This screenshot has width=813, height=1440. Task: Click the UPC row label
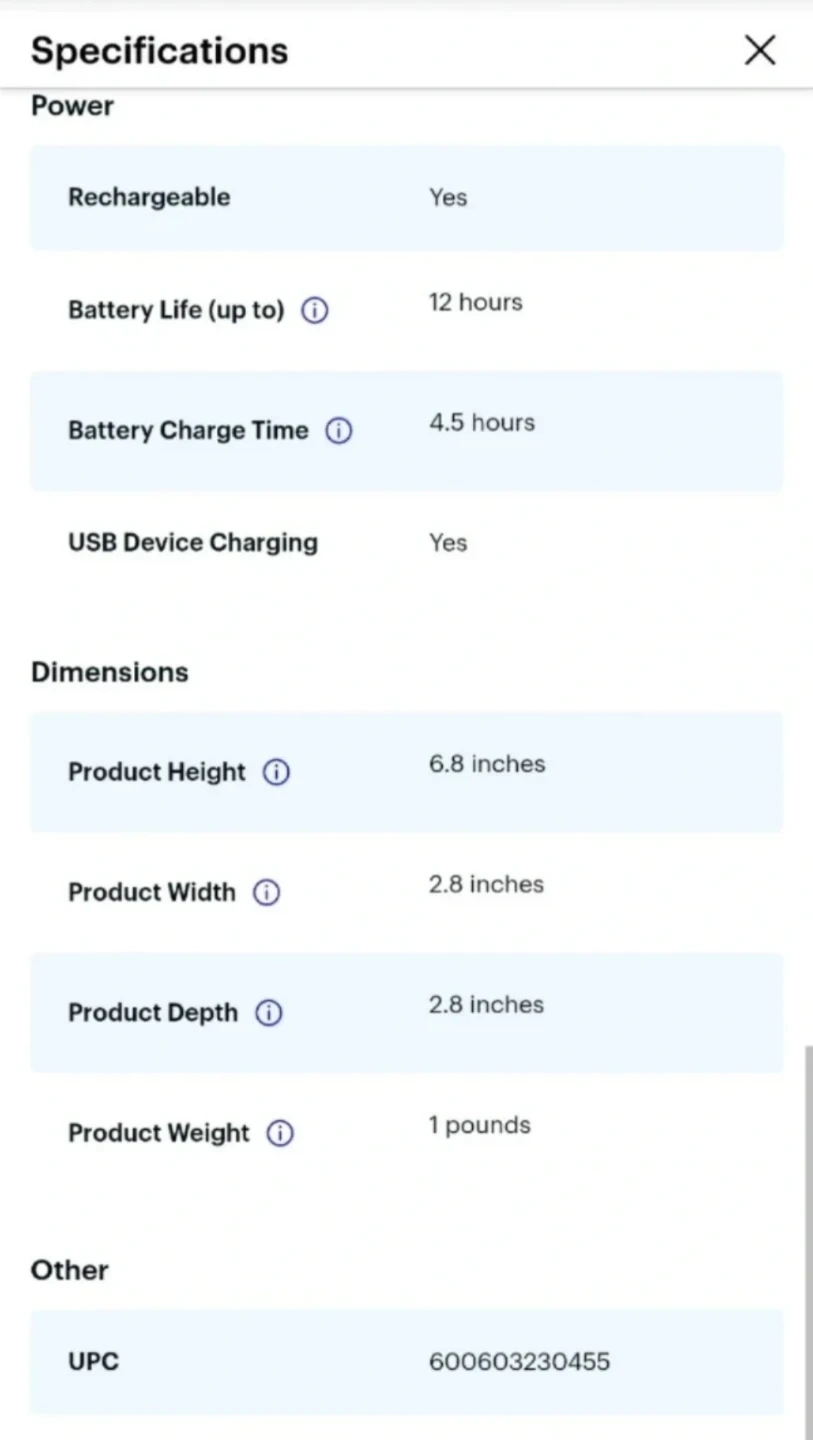(93, 1362)
